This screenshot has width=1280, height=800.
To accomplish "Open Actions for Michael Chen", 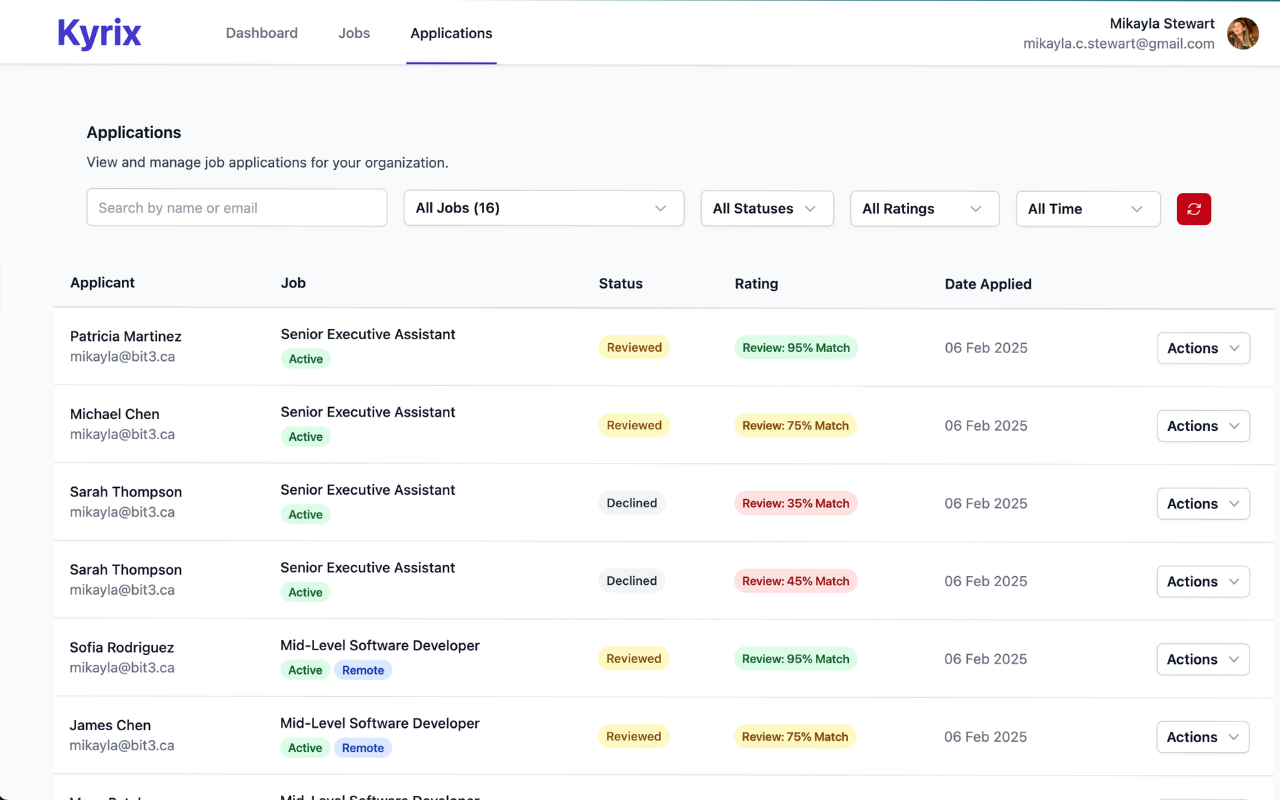I will point(1203,426).
